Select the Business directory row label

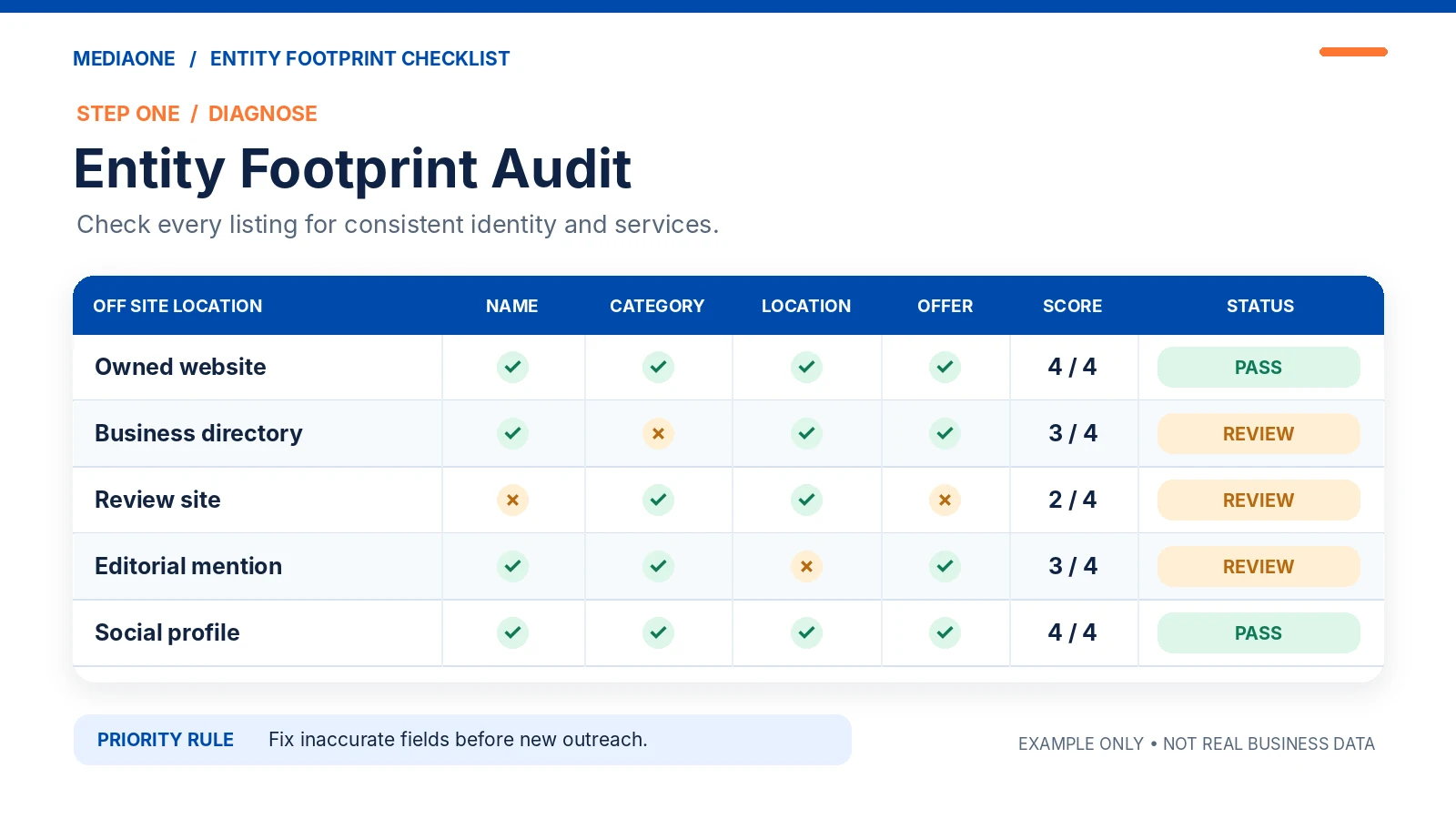[x=198, y=433]
